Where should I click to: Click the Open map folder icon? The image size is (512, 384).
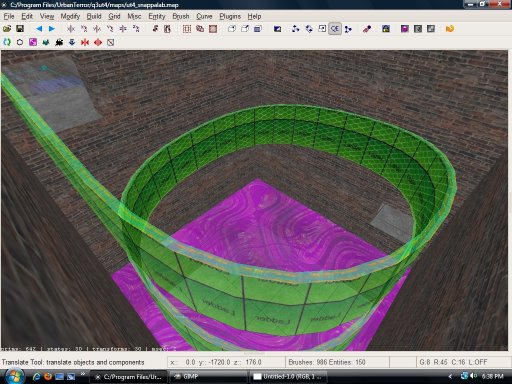tap(7, 29)
